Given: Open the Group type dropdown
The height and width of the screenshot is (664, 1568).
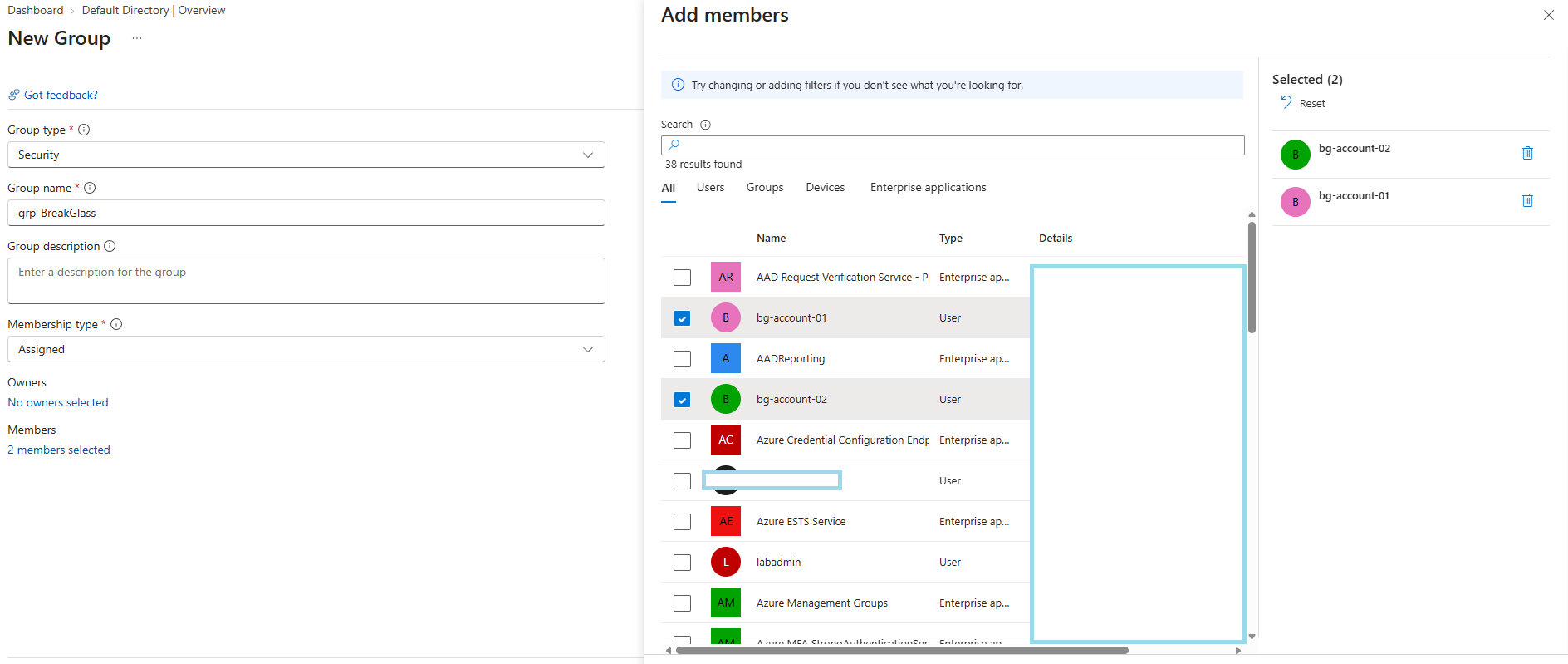Looking at the screenshot, I should [x=306, y=155].
